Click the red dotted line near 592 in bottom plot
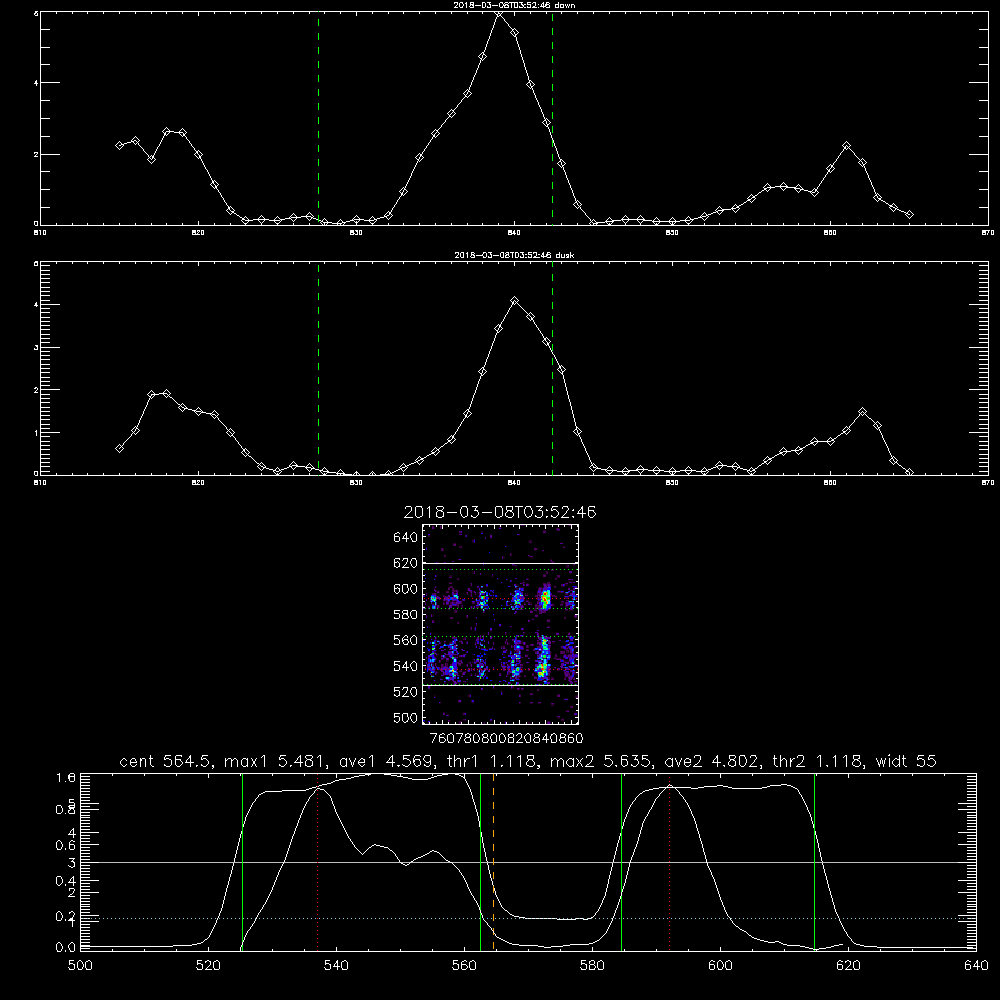The height and width of the screenshot is (1000, 1000). pyautogui.click(x=670, y=861)
